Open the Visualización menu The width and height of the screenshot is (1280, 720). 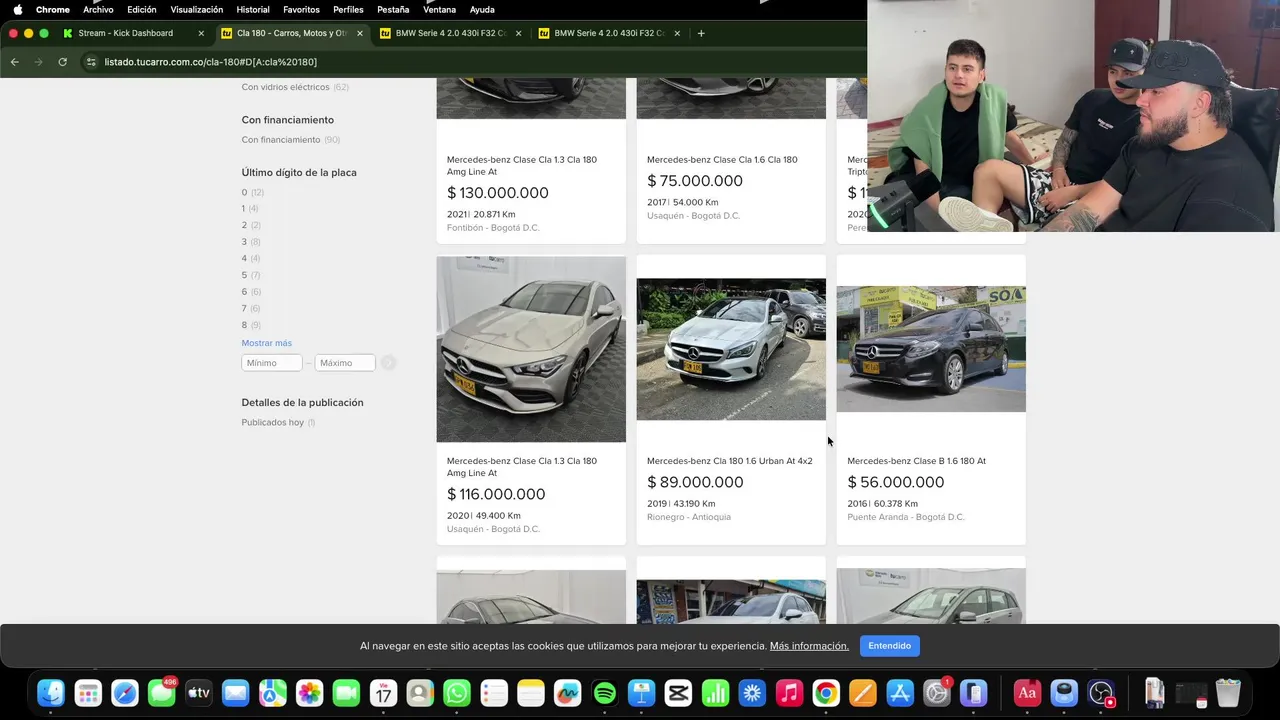point(197,9)
